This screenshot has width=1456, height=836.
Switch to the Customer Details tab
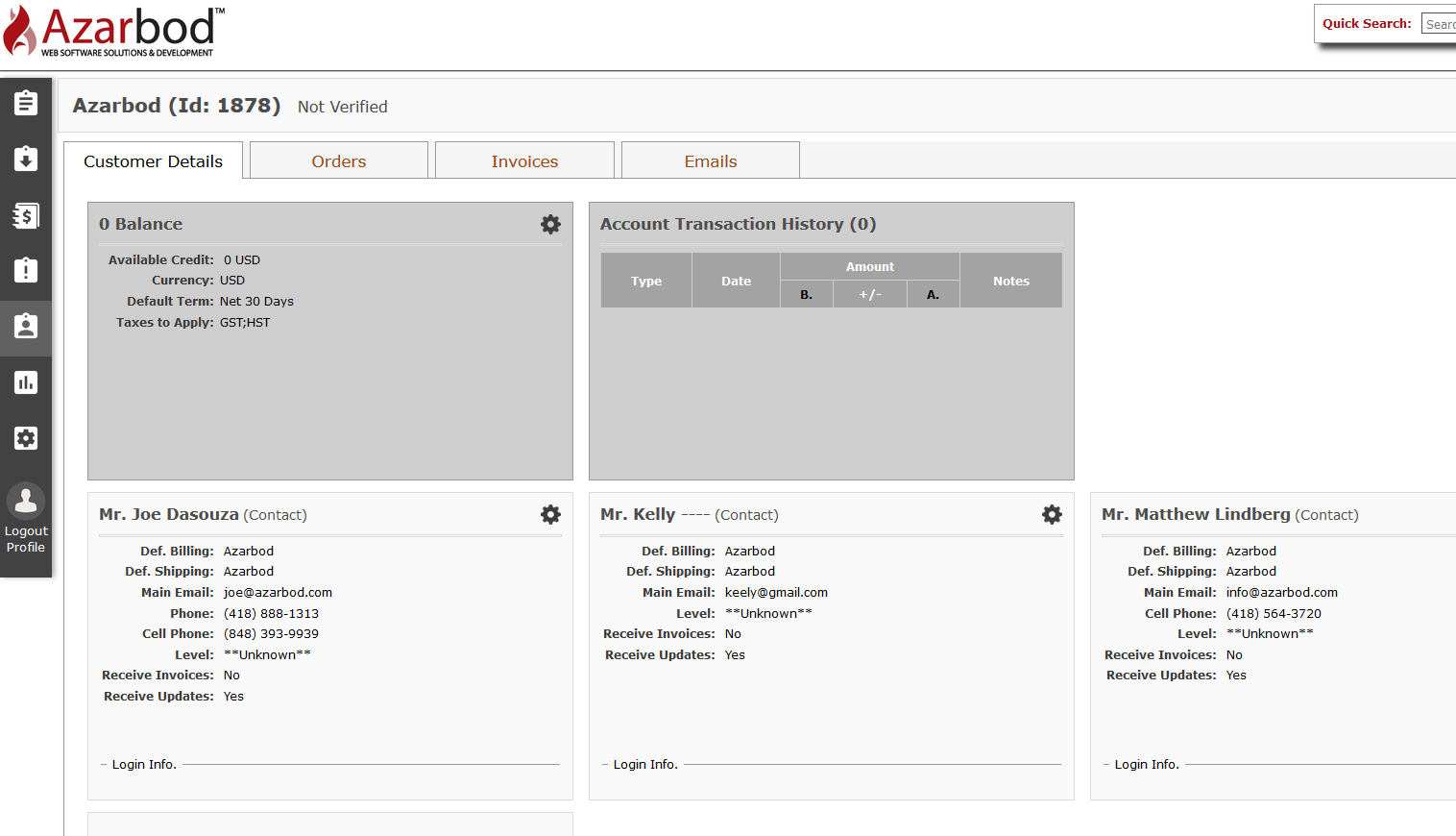pyautogui.click(x=153, y=161)
